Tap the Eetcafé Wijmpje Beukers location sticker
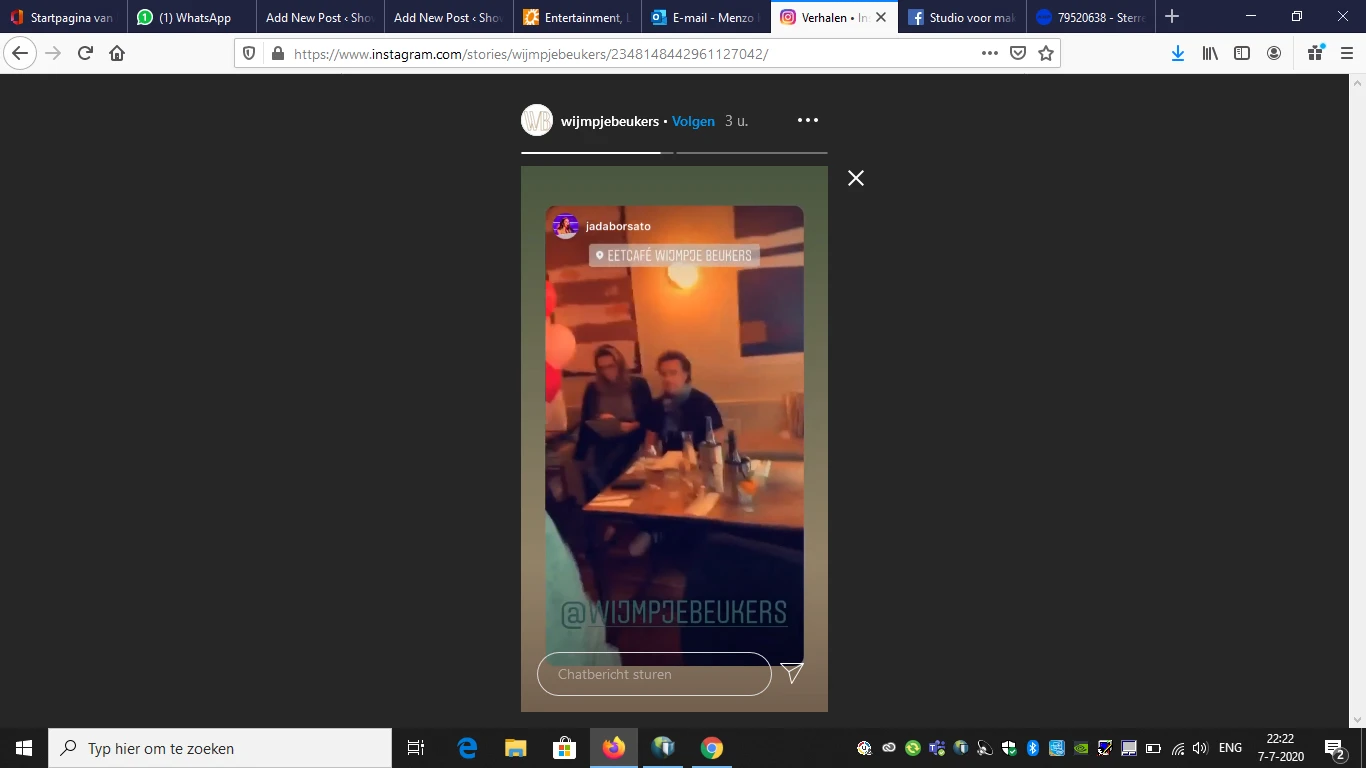Screen dimensions: 1366x768 coord(674,256)
